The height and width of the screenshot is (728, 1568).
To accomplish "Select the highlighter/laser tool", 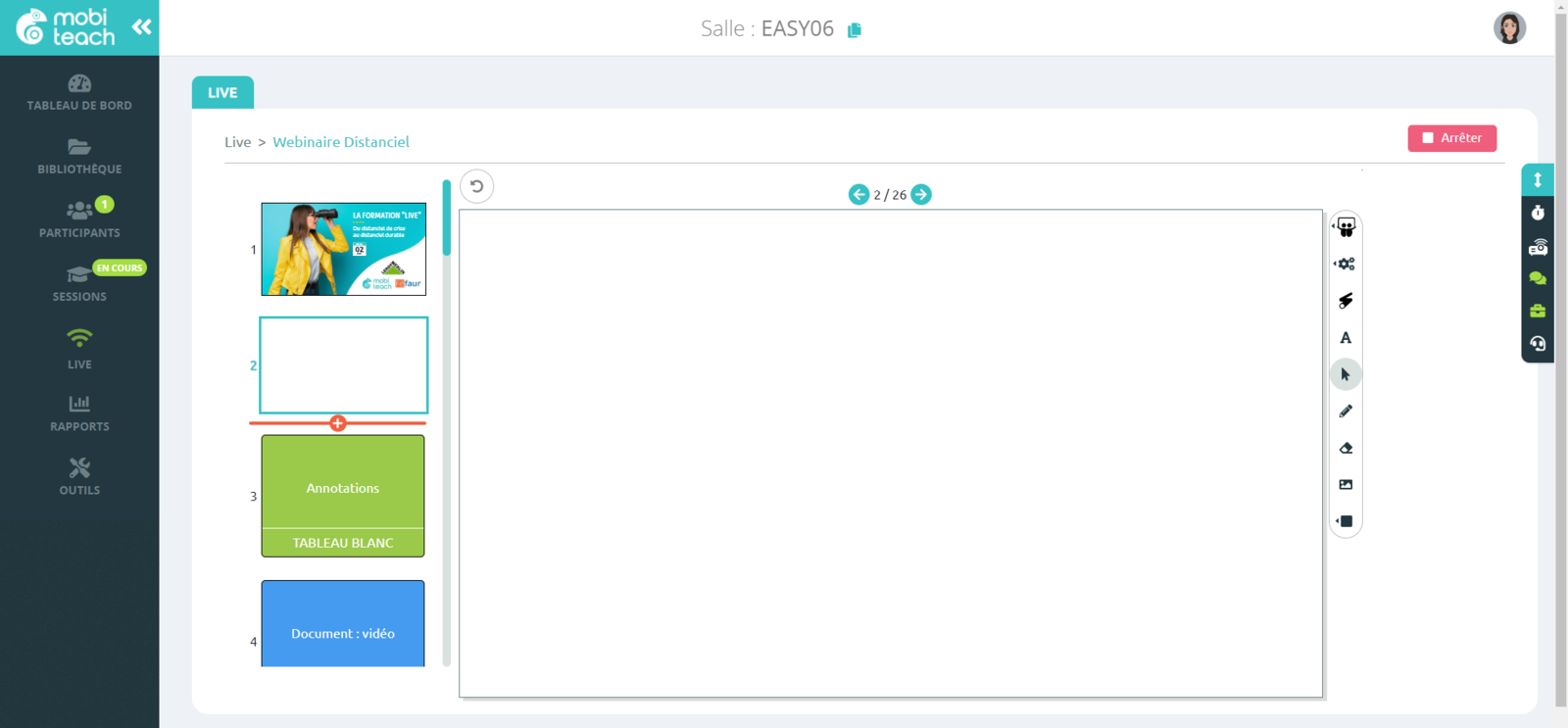I will 1346,301.
